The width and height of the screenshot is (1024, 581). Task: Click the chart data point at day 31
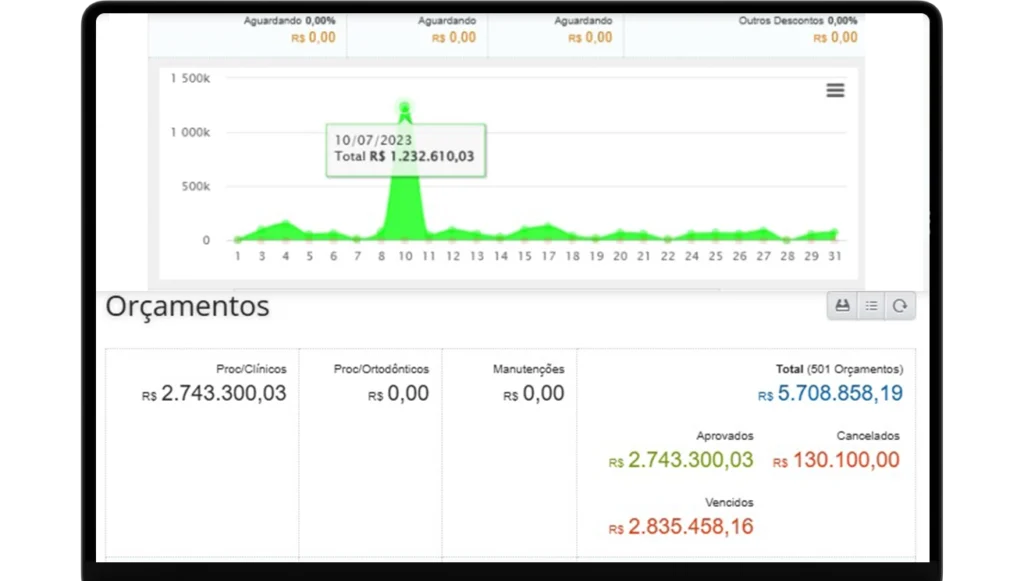[834, 233]
